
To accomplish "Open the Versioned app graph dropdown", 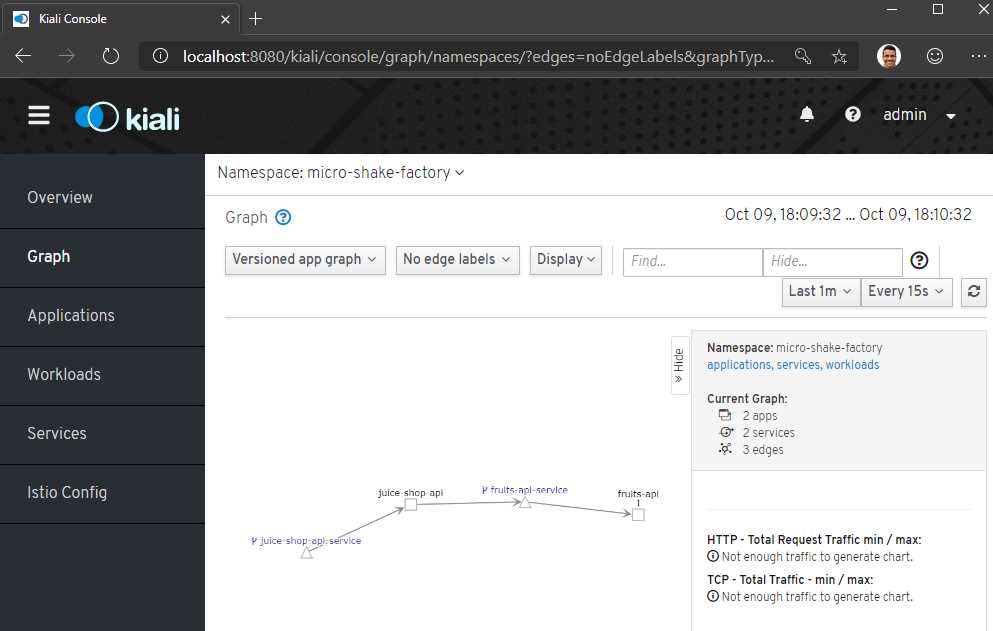I will click(305, 259).
